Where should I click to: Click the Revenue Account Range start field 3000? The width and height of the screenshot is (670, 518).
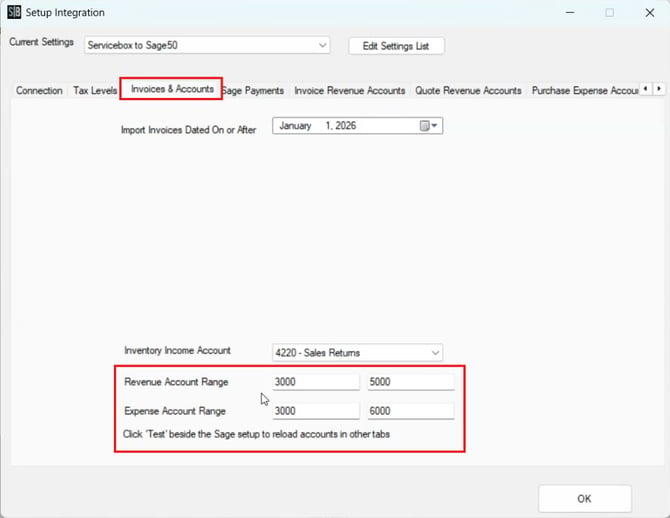[316, 382]
